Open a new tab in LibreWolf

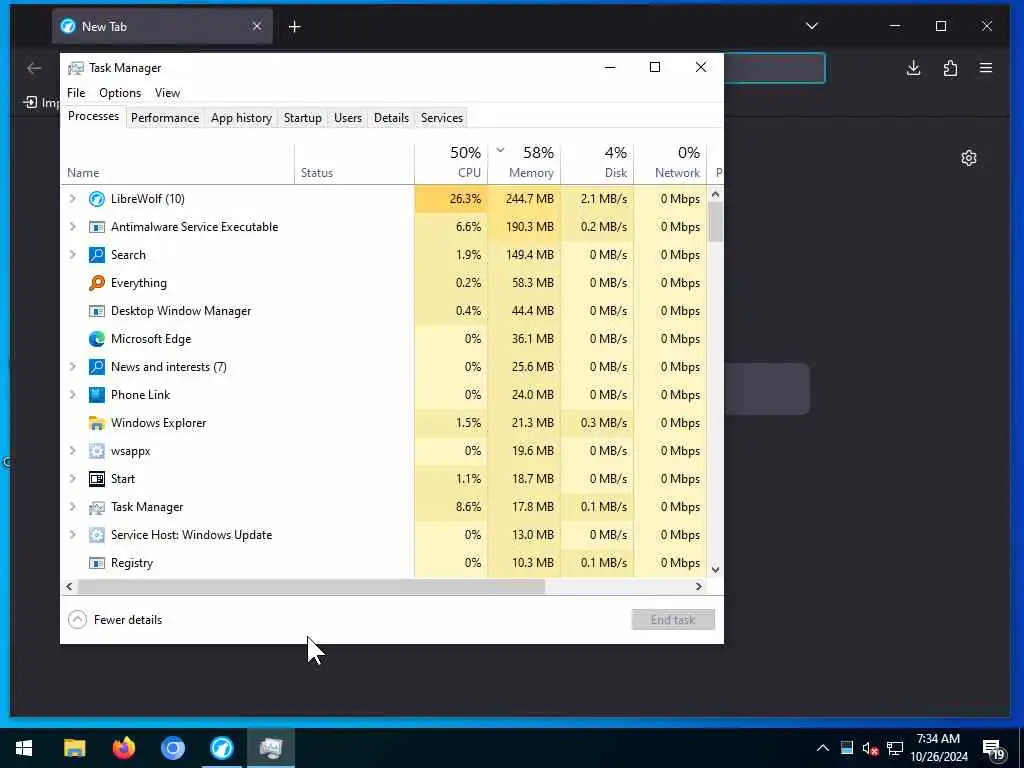click(x=295, y=27)
